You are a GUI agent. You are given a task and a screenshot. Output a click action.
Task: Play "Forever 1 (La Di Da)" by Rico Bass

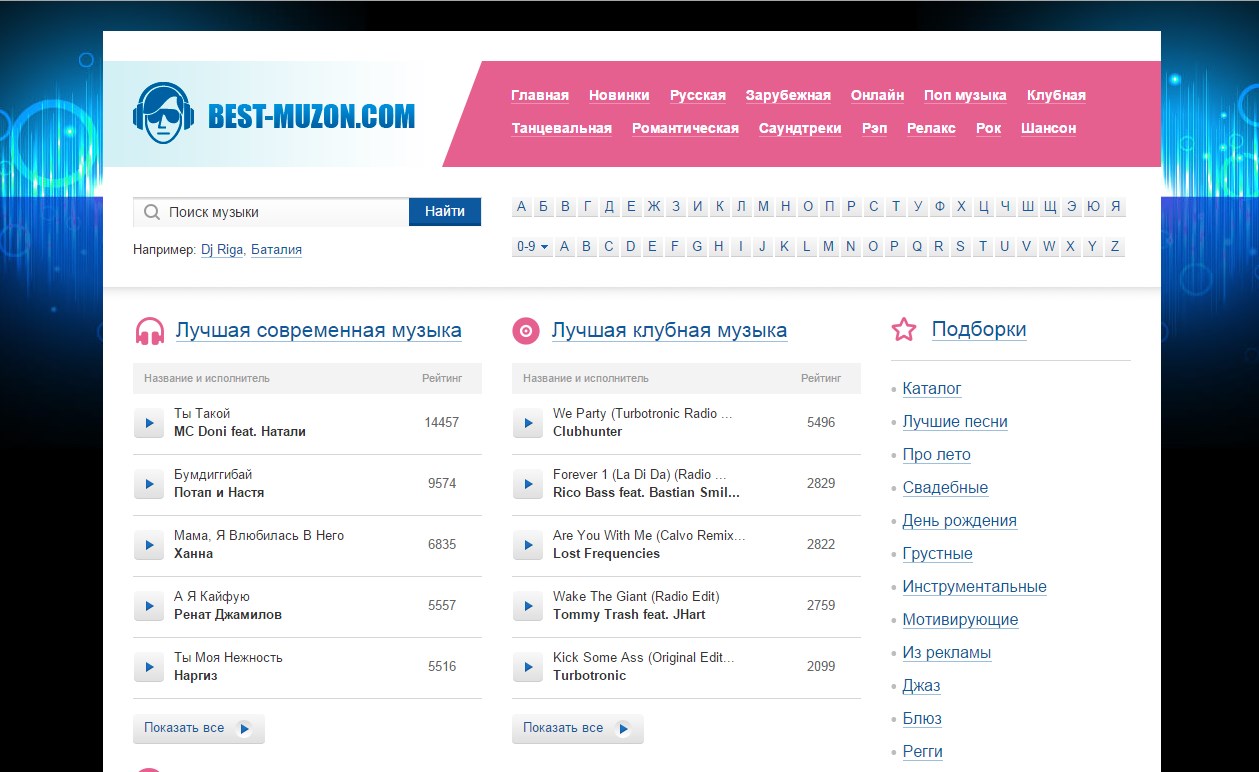point(528,484)
